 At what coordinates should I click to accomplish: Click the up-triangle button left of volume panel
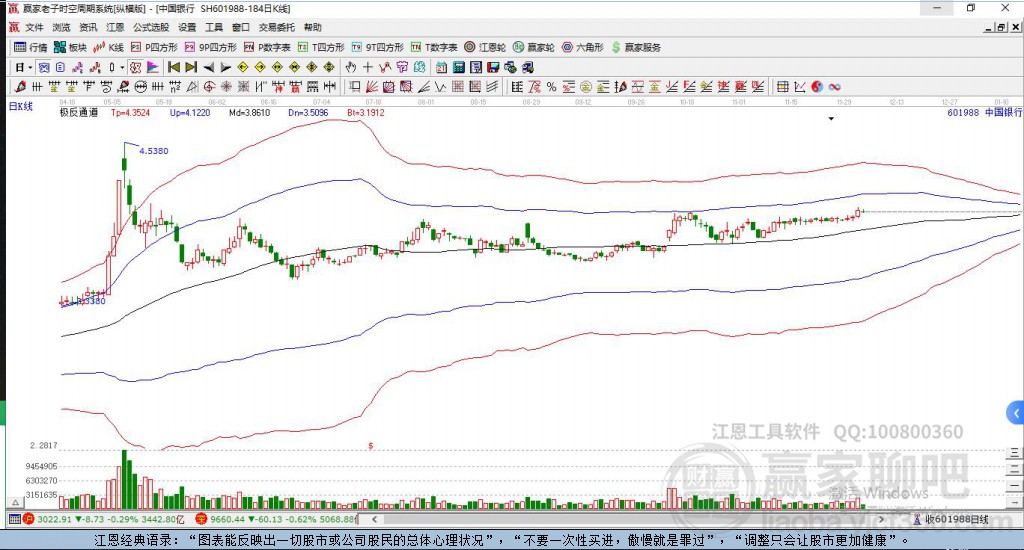pyautogui.click(x=16, y=502)
